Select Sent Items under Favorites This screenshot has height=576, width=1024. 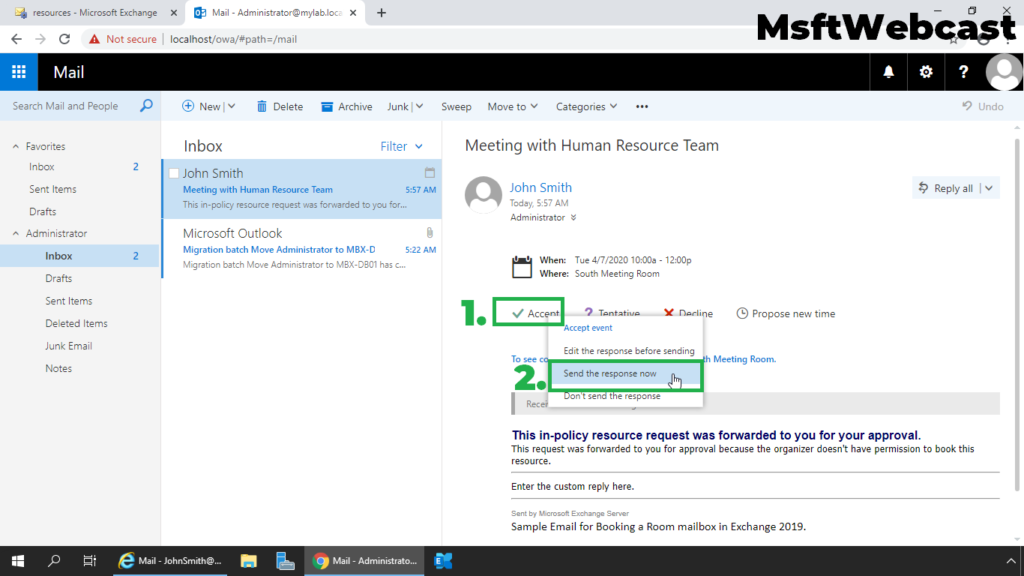pyautogui.click(x=52, y=189)
